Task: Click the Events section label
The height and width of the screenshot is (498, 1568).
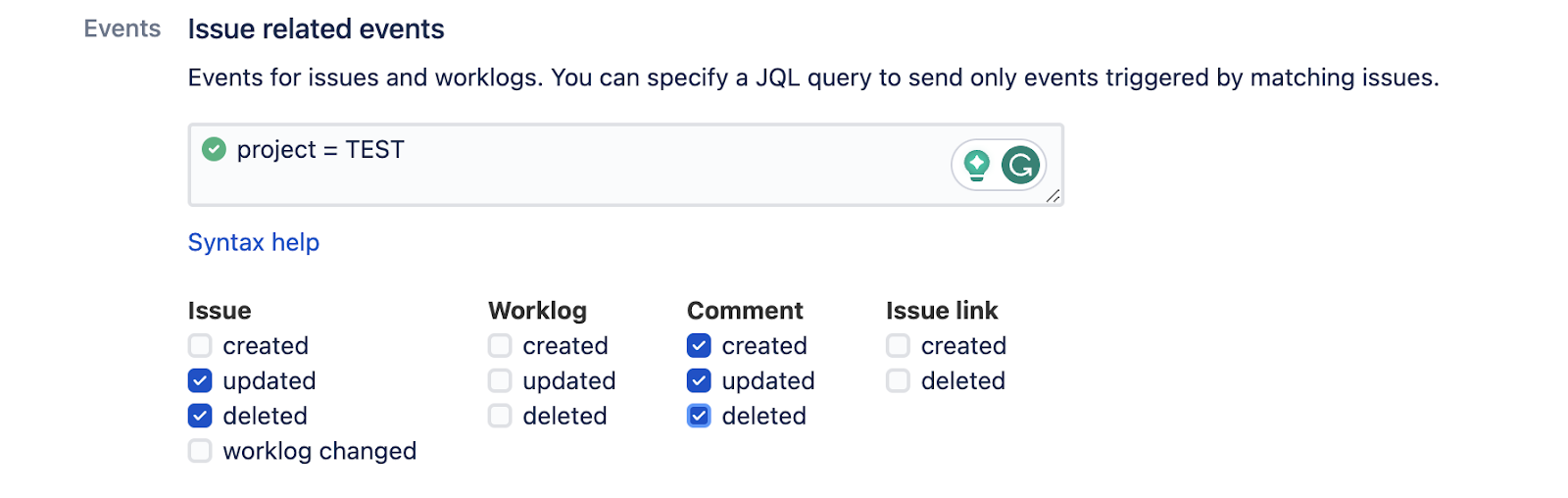Action: point(122,28)
